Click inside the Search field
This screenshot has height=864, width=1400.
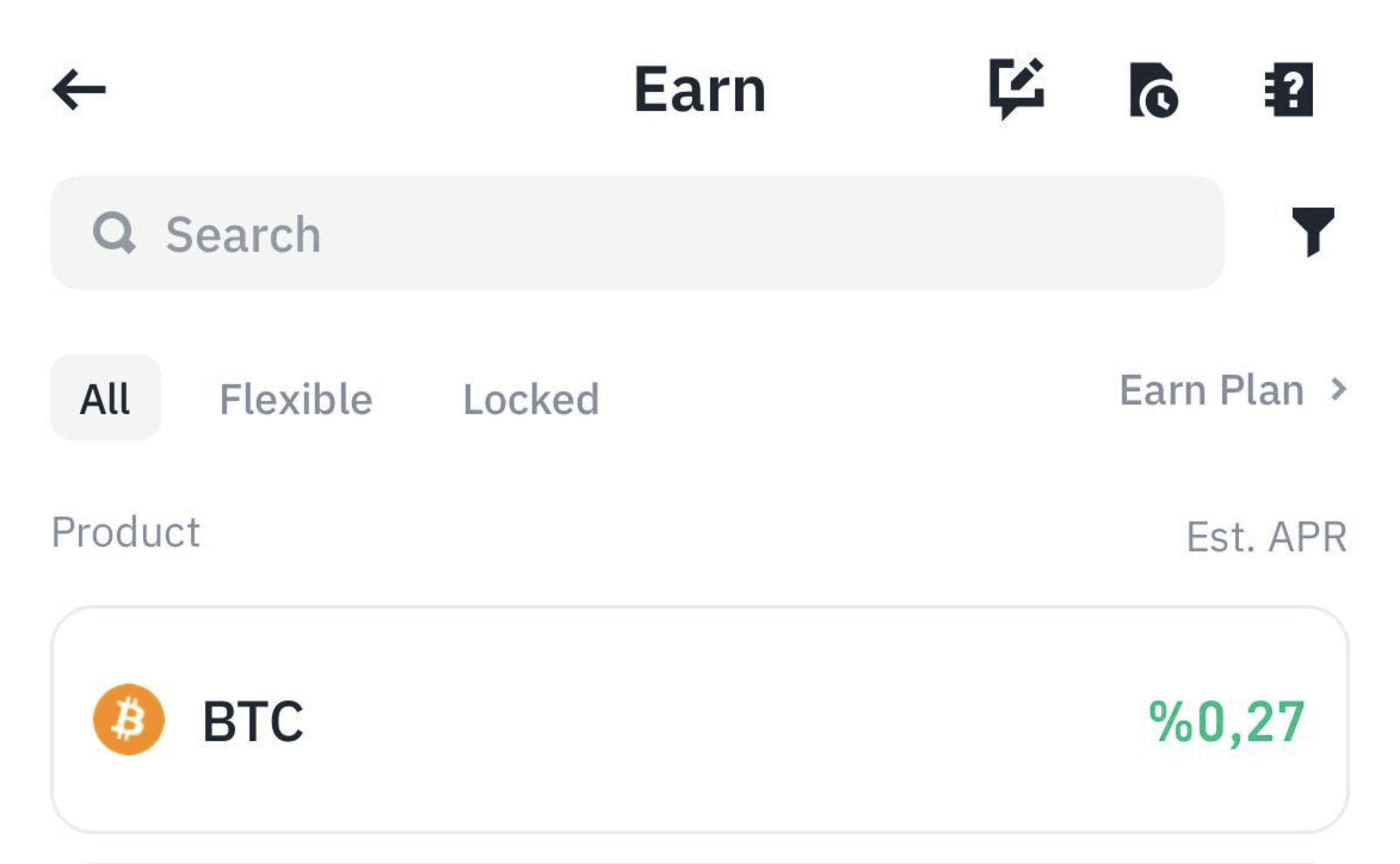point(637,233)
